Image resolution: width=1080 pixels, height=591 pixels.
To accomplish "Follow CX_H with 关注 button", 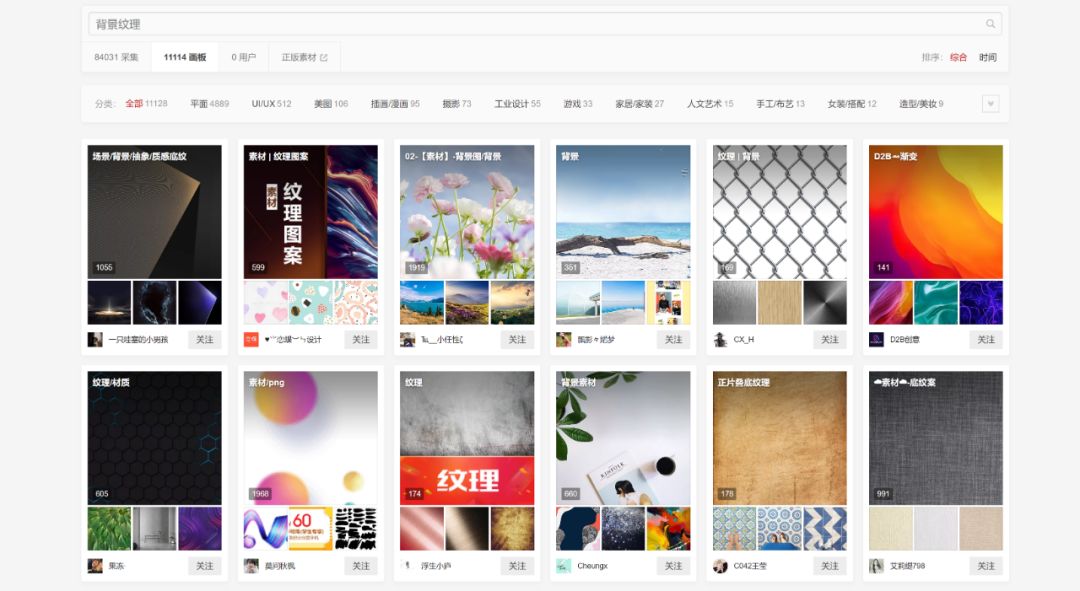I will [x=830, y=340].
